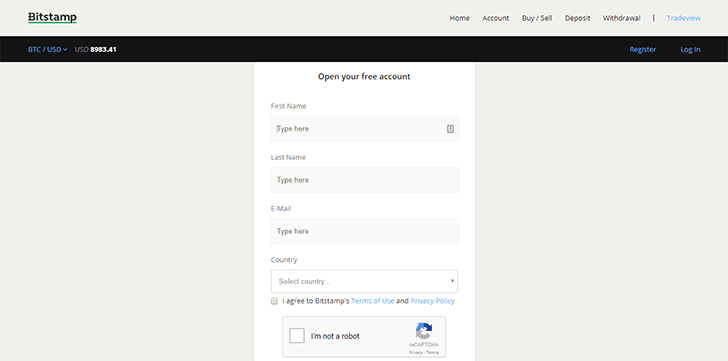Viewport: 728px width, 361px height.
Task: Open the Home page
Action: point(459,18)
